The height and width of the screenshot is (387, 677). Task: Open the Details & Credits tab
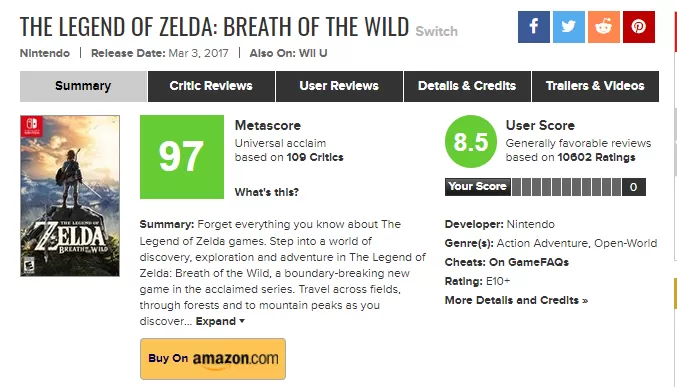point(467,86)
